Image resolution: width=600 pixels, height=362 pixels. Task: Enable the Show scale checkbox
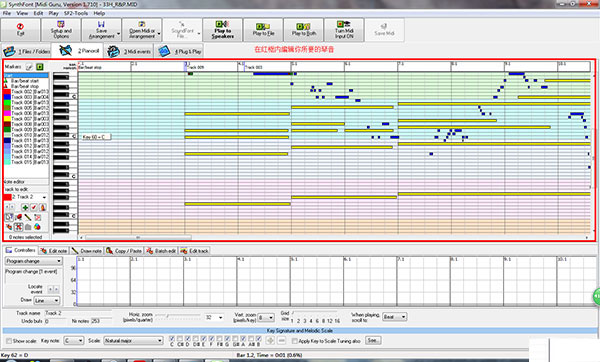[x=8, y=341]
